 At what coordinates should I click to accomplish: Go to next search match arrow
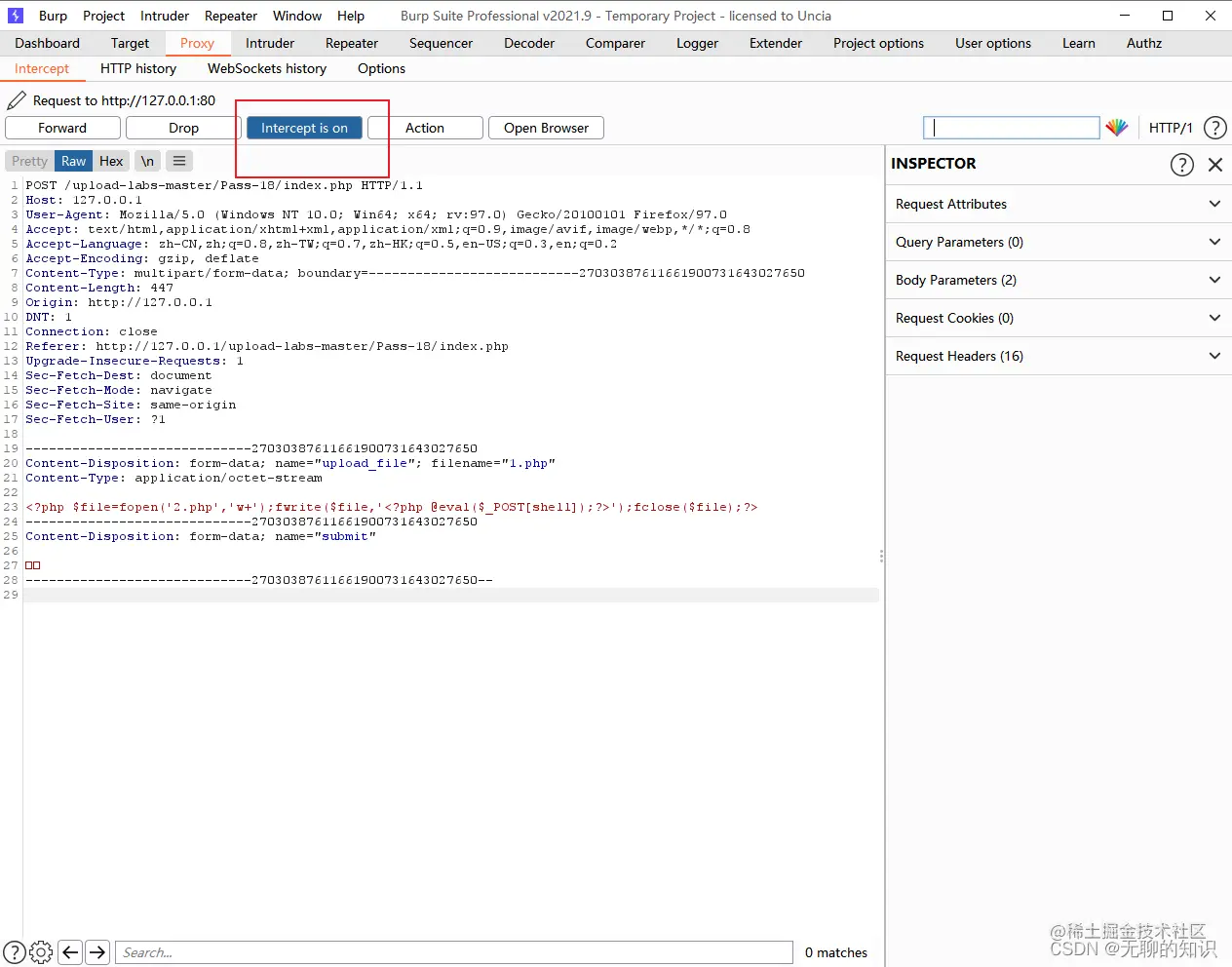pyautogui.click(x=97, y=952)
